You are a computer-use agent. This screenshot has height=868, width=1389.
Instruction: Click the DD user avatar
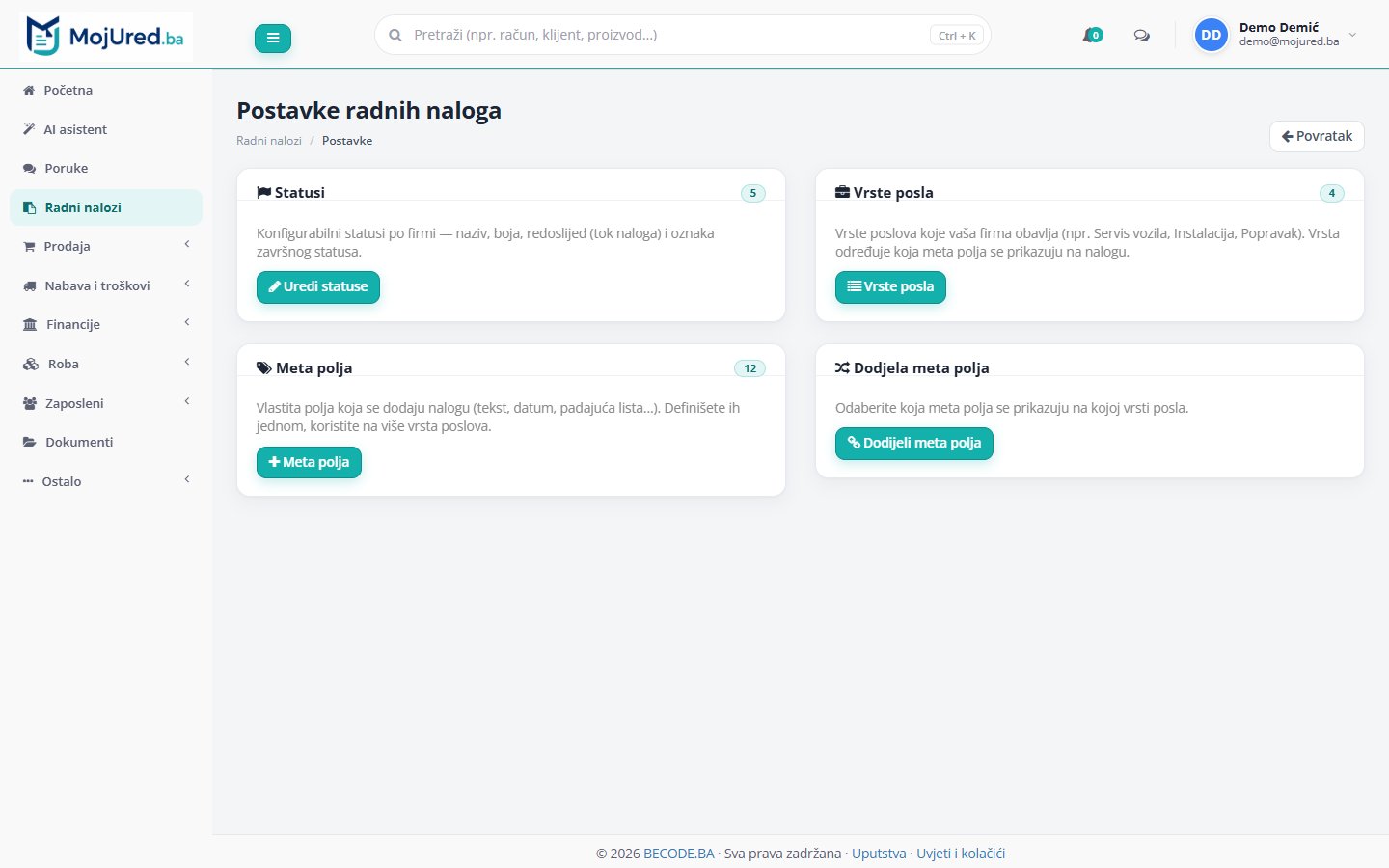(x=1212, y=35)
